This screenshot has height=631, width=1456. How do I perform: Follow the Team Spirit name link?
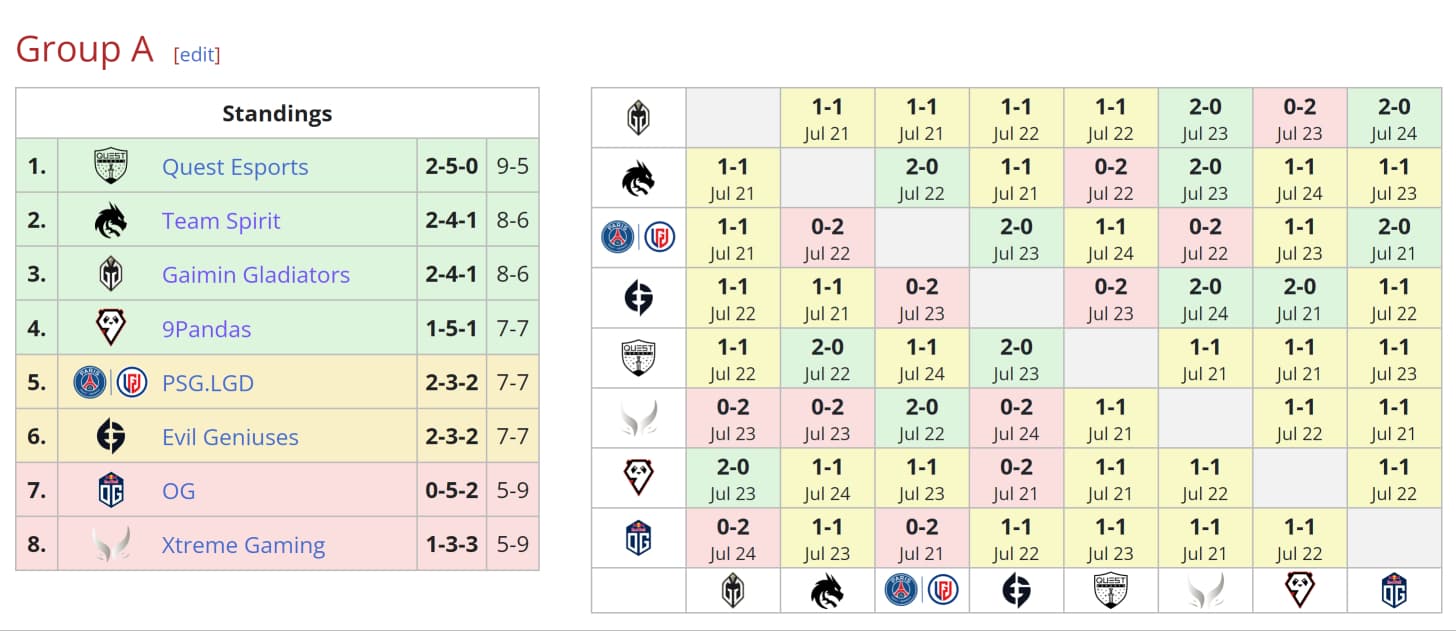(x=221, y=221)
